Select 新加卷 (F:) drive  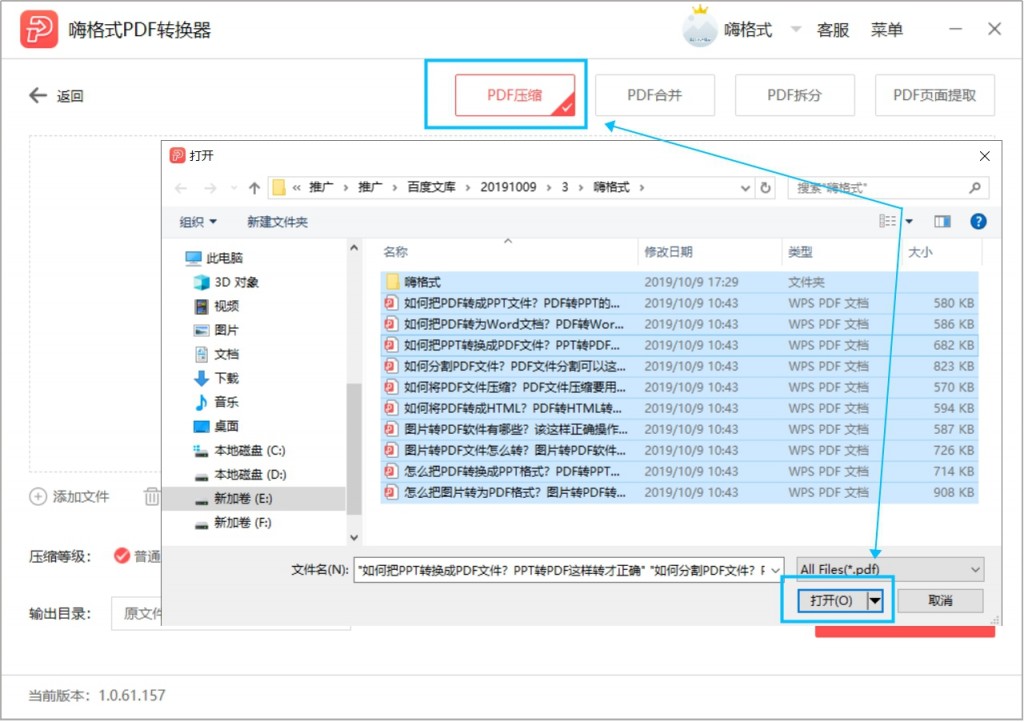[x=234, y=523]
